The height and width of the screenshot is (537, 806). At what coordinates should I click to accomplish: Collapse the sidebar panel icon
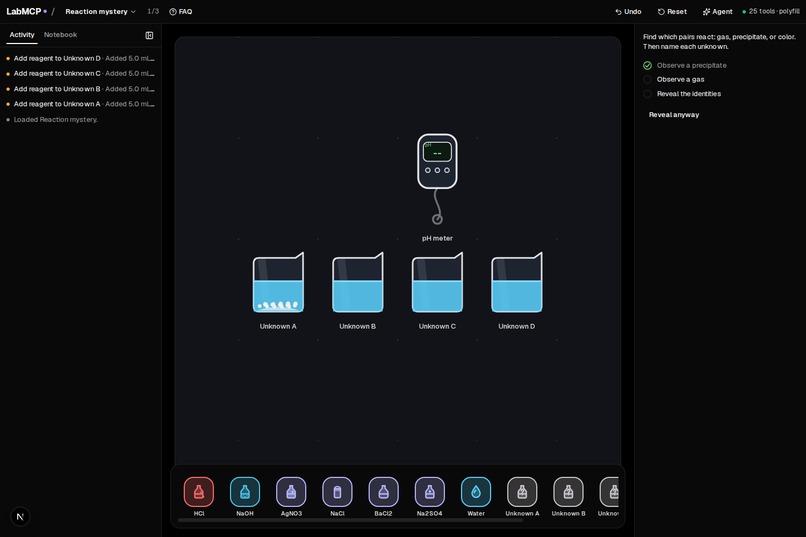(149, 35)
